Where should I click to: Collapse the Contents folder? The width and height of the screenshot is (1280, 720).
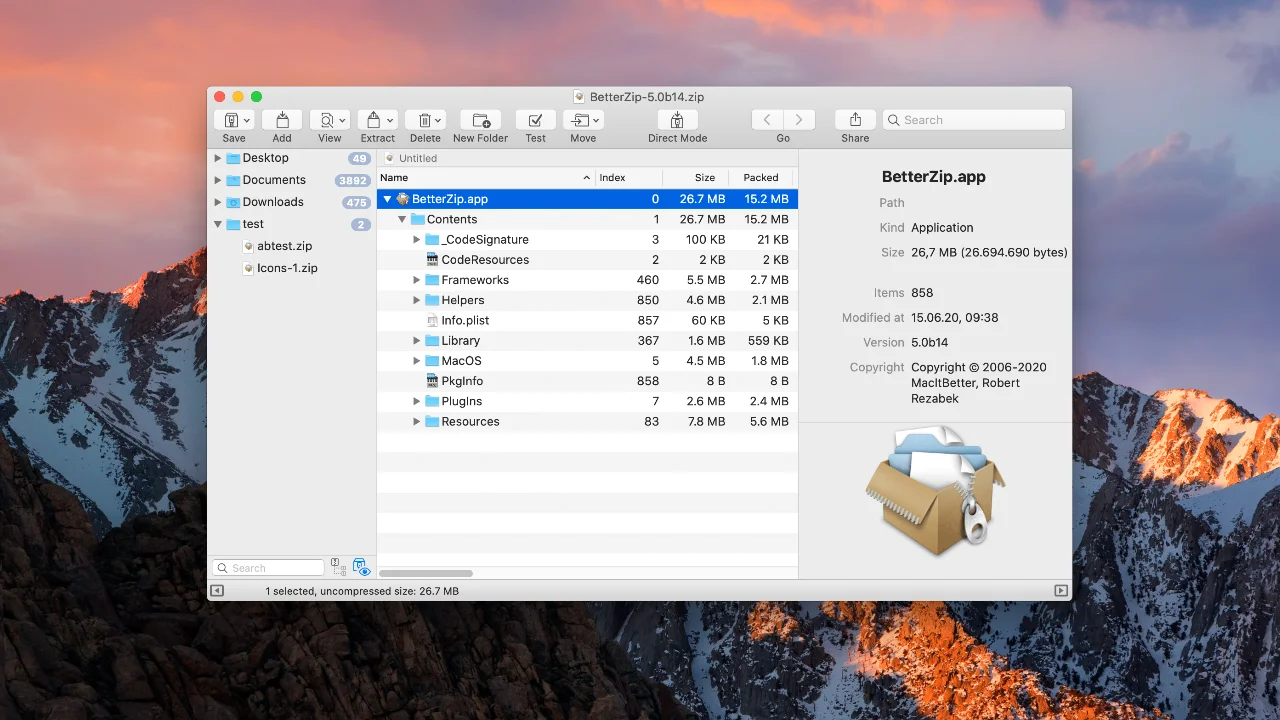pyautogui.click(x=403, y=219)
